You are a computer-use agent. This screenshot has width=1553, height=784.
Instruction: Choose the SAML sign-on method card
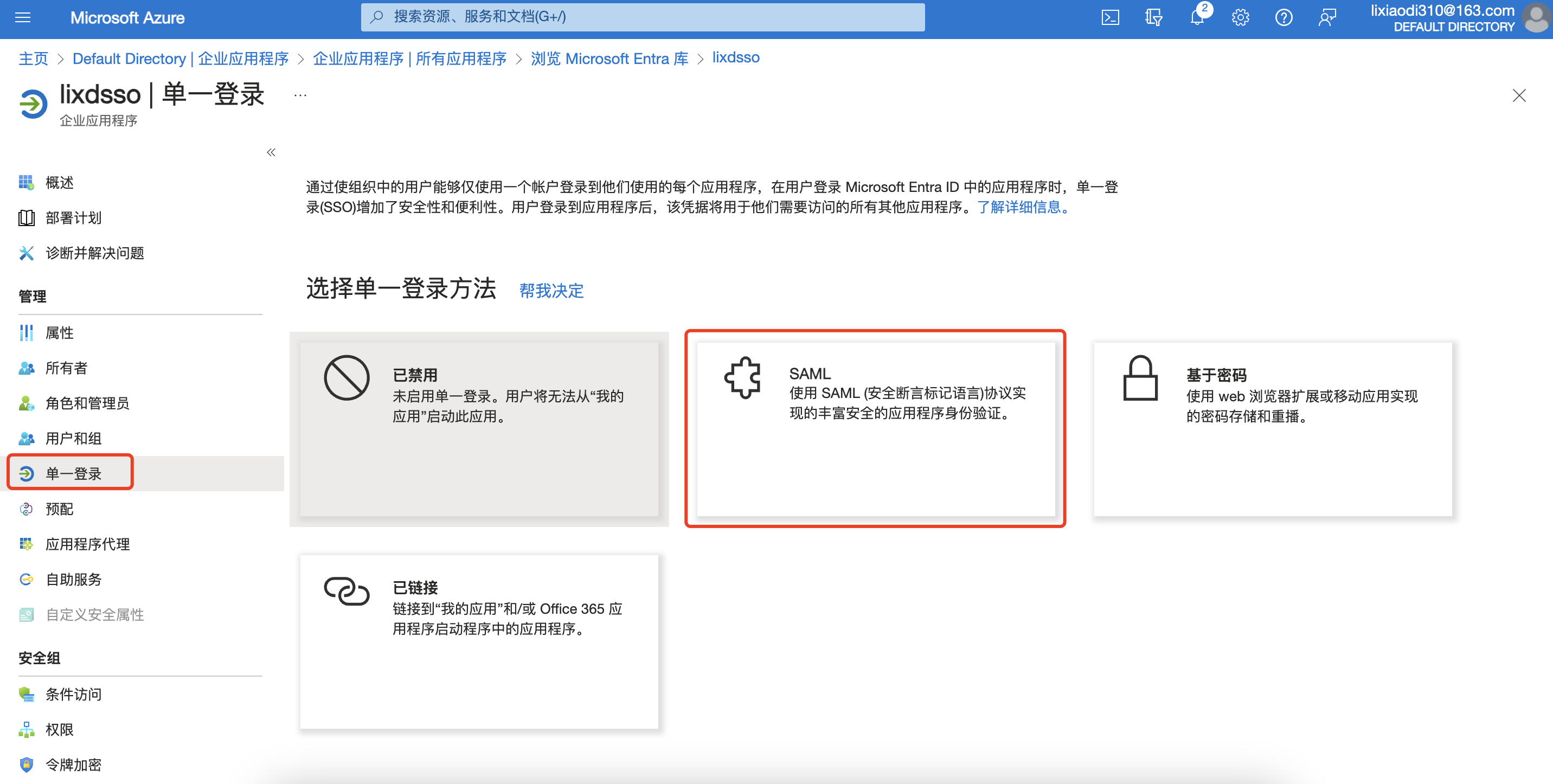coord(875,429)
